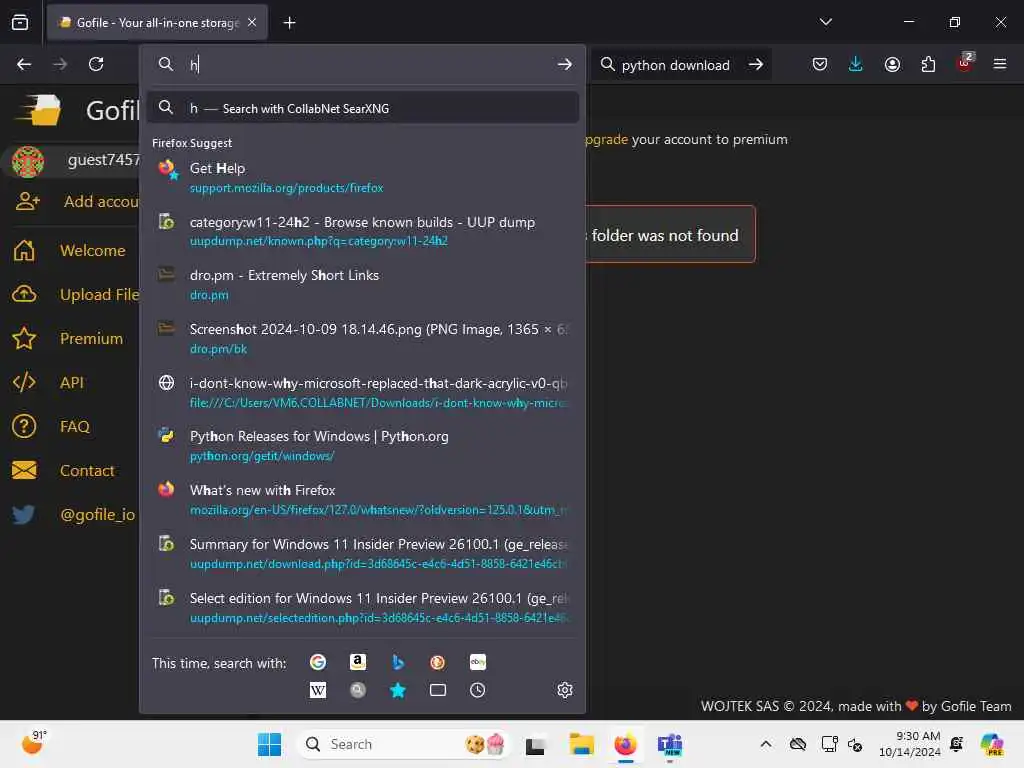Open the Extensions puzzle icon
The height and width of the screenshot is (768, 1024).
tap(928, 64)
